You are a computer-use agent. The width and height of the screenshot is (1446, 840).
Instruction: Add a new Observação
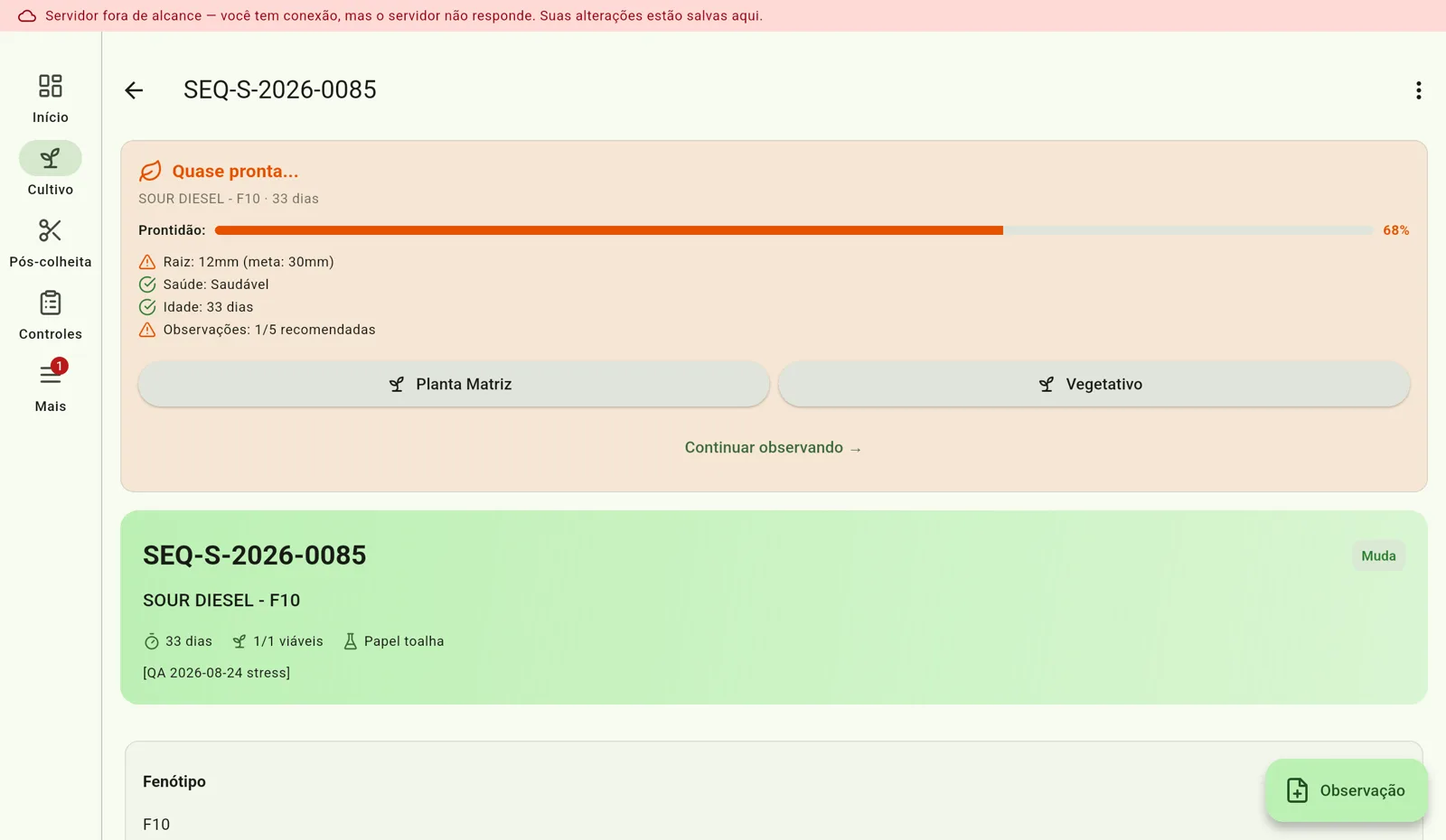point(1346,790)
